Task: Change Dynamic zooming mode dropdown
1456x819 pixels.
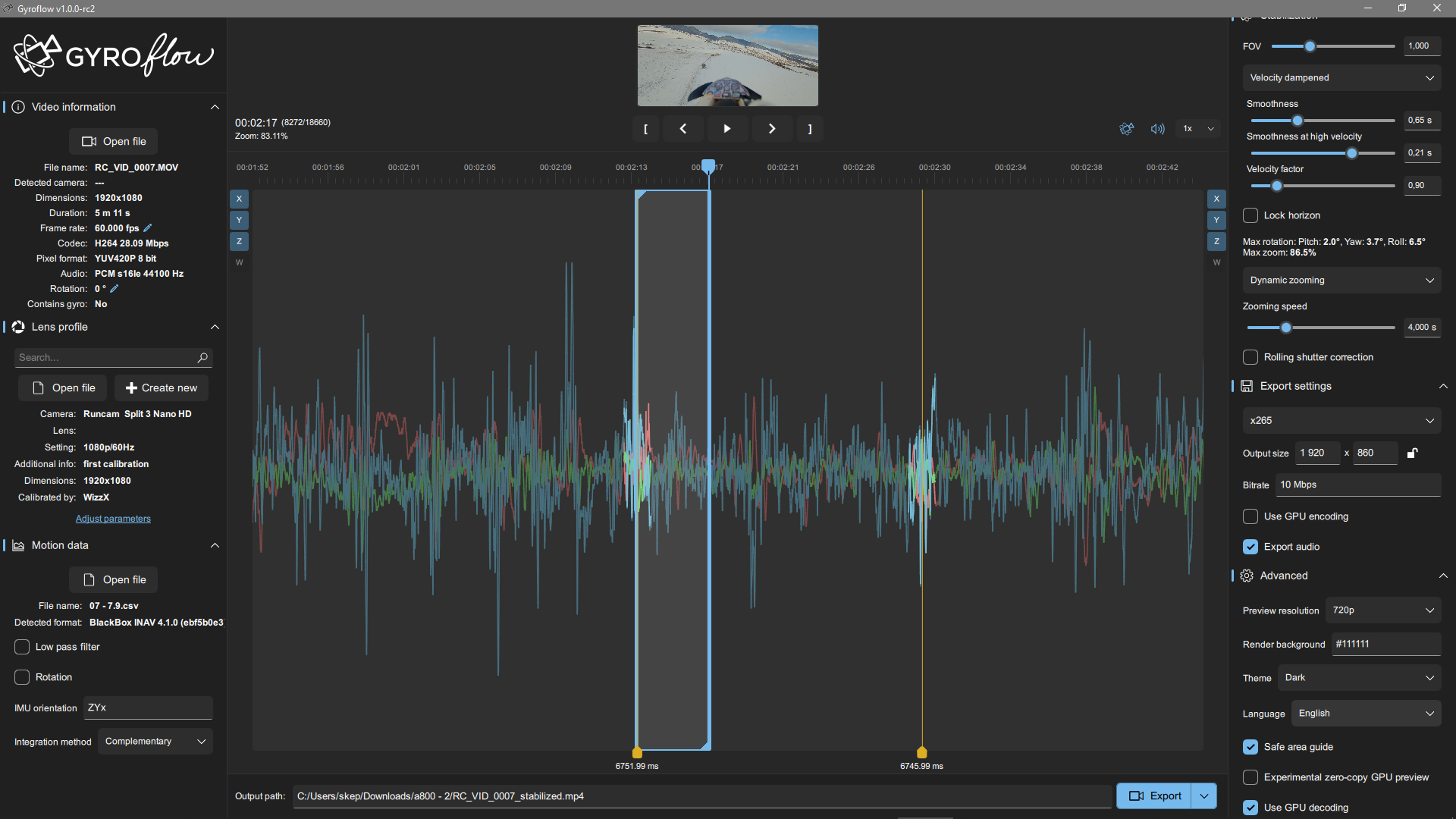Action: point(1341,280)
